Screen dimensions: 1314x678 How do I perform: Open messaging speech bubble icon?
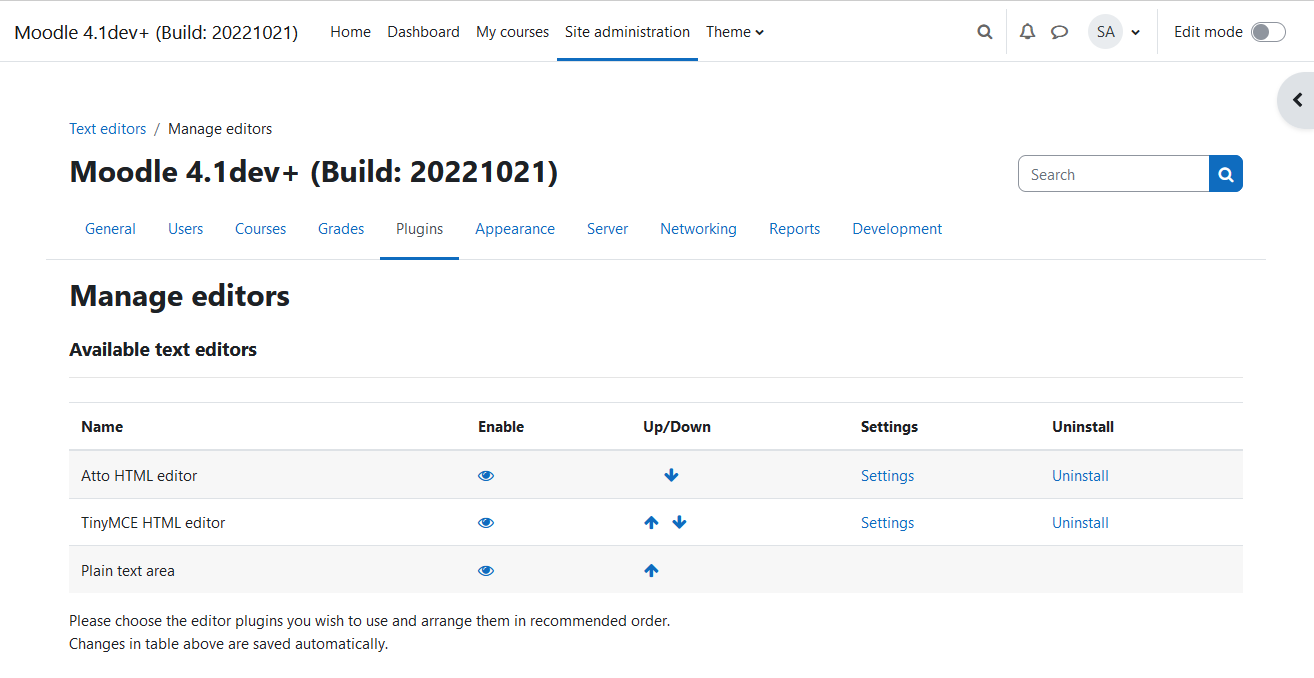point(1059,32)
